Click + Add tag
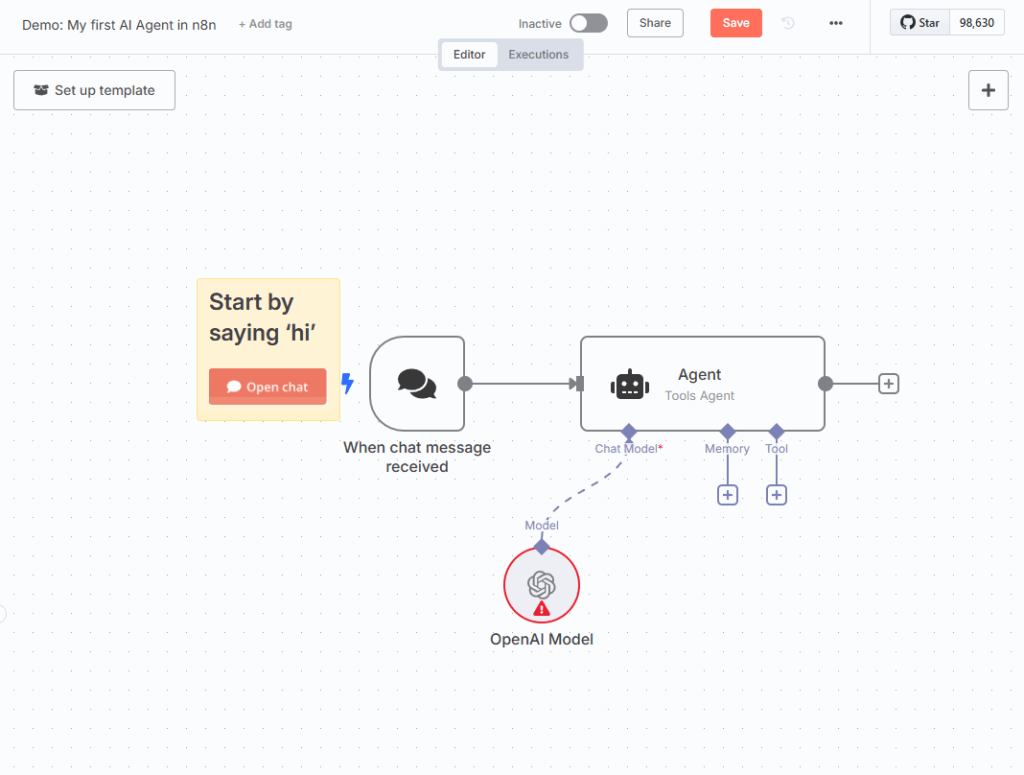 pos(265,24)
